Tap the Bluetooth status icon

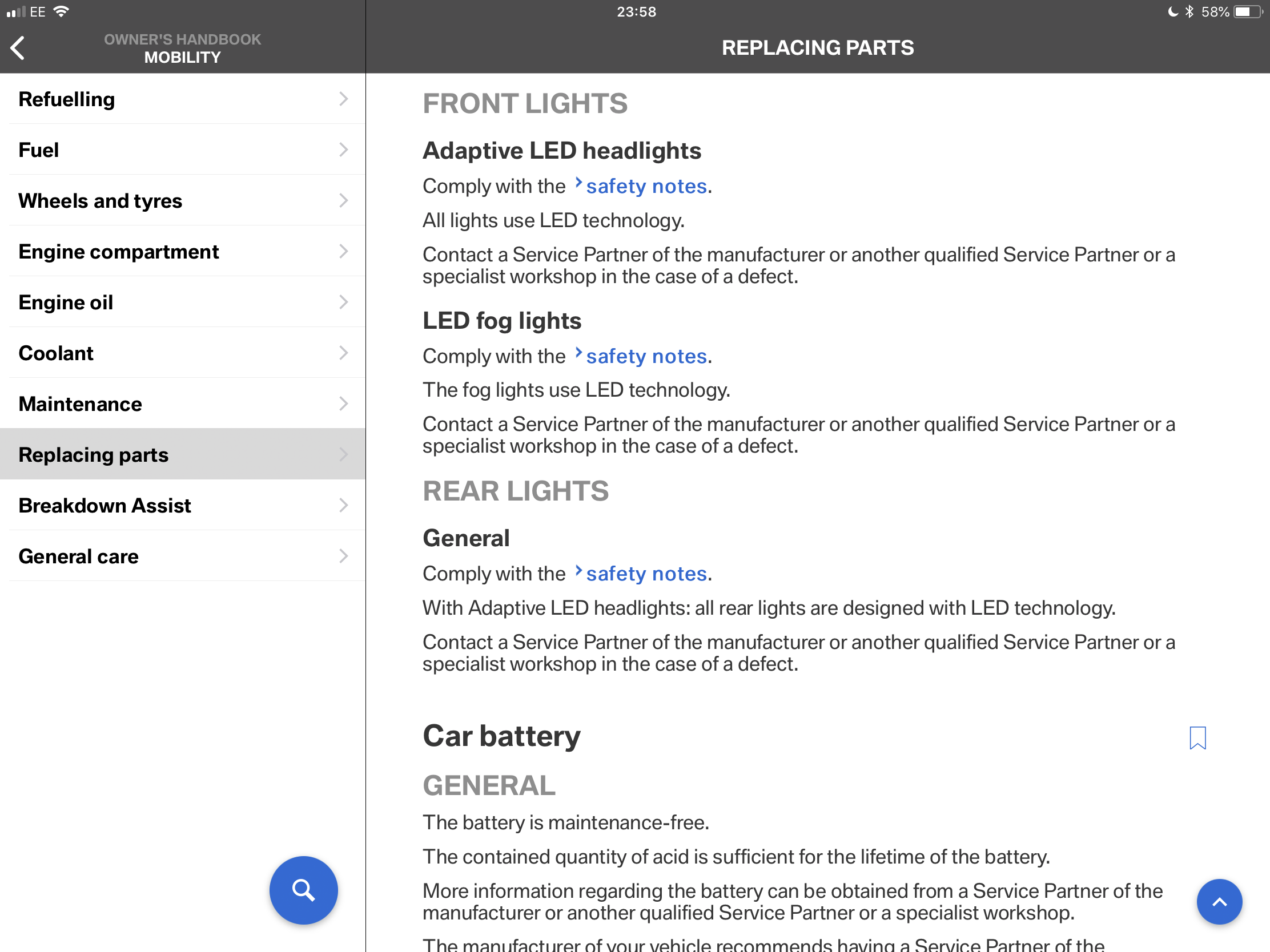[1189, 11]
